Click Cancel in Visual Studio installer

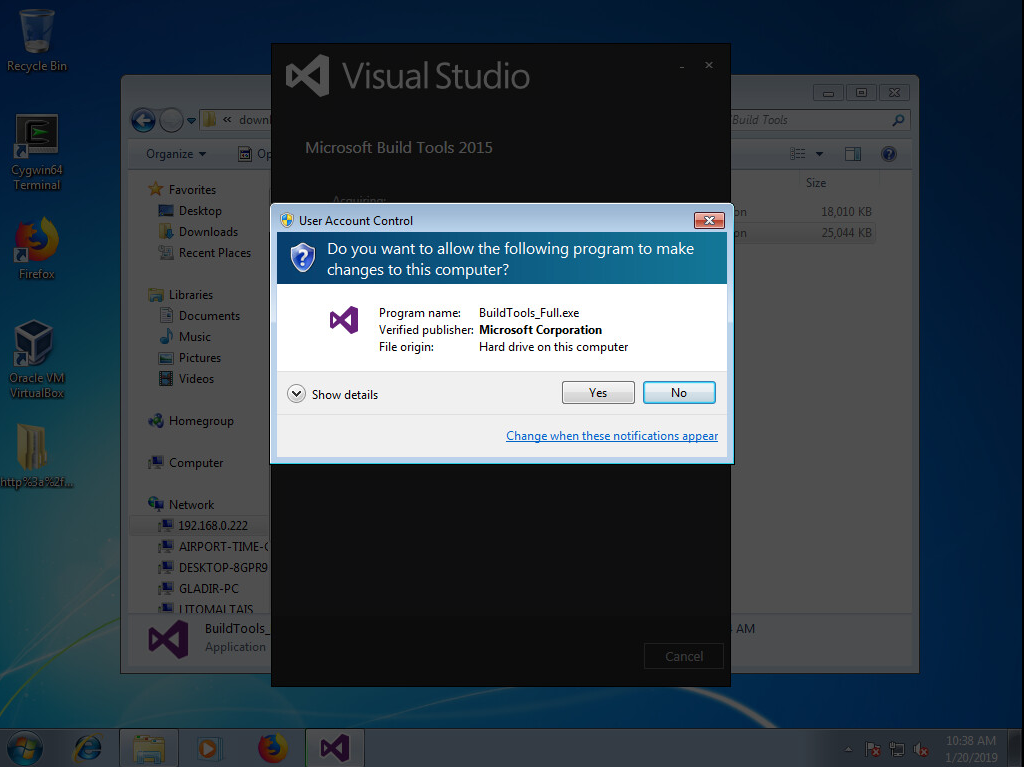684,657
